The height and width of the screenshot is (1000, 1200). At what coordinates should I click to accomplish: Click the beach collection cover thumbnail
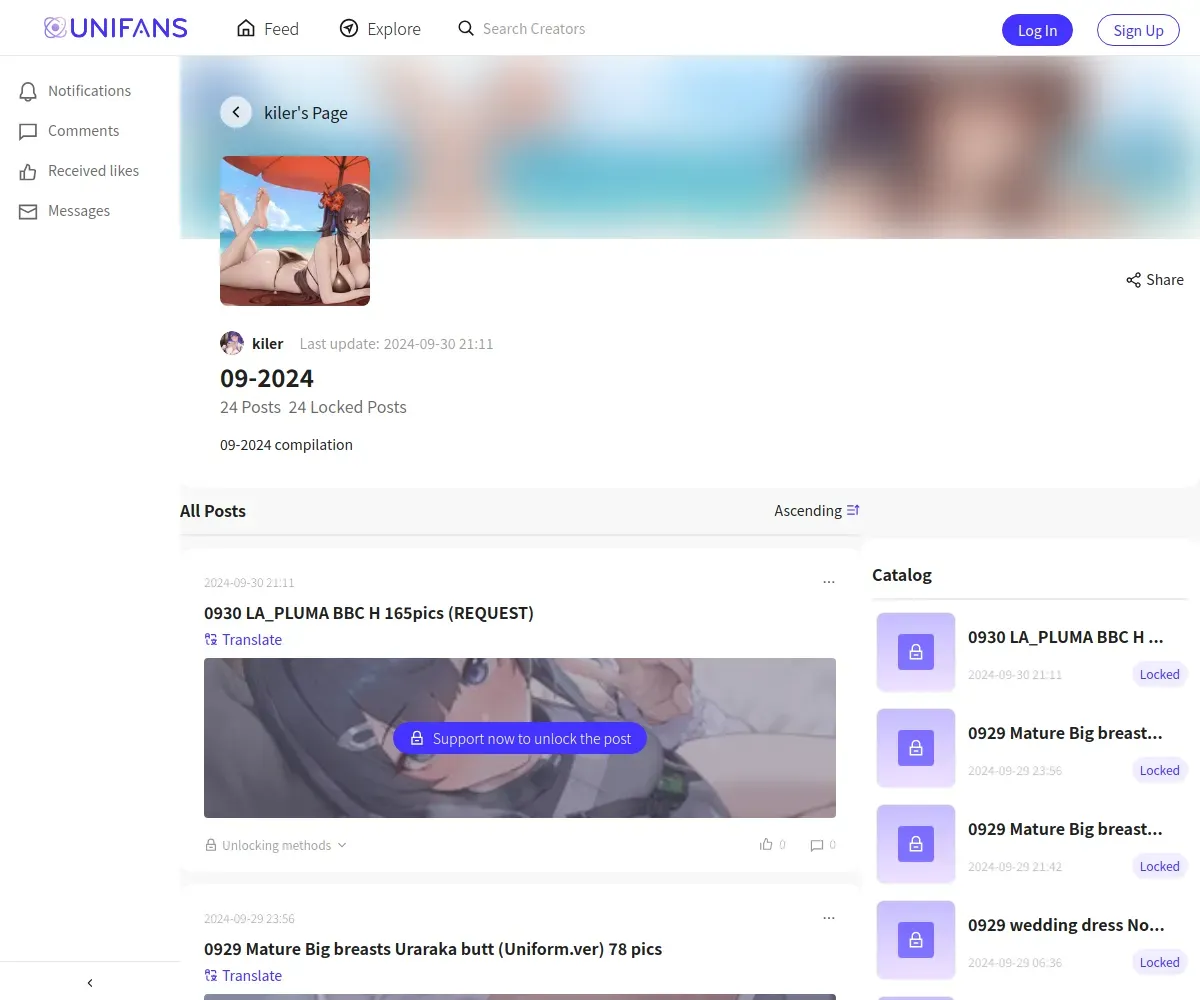[295, 230]
